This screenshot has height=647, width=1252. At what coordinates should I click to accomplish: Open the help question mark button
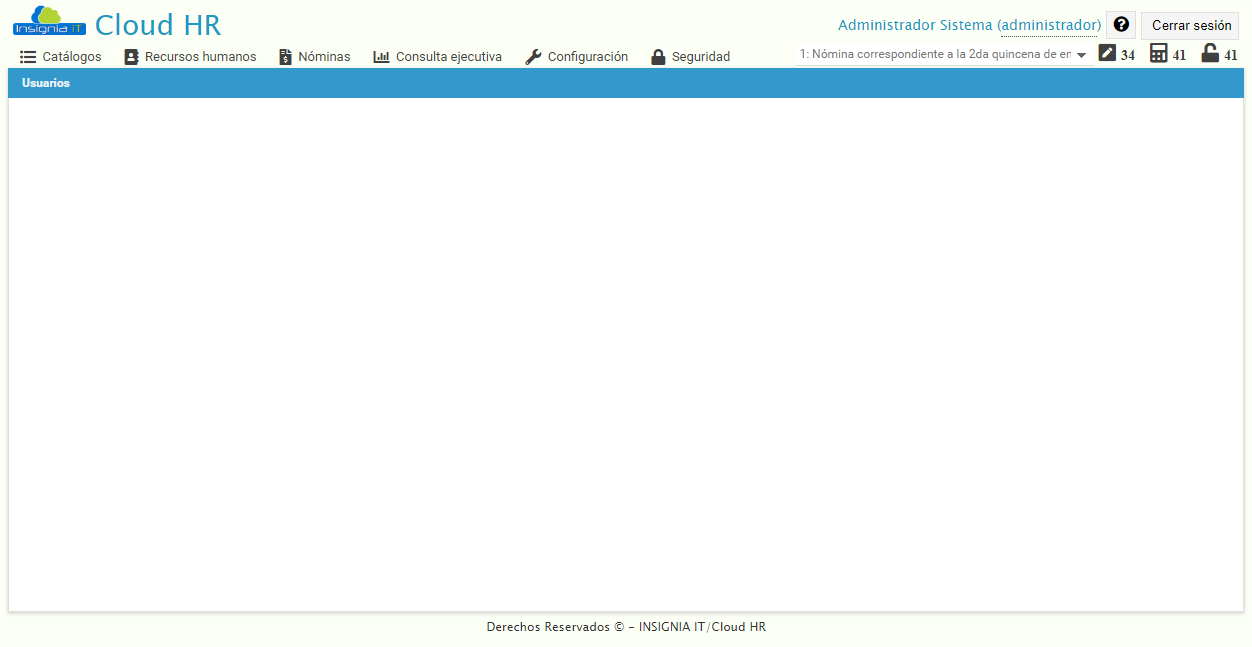tap(1120, 24)
